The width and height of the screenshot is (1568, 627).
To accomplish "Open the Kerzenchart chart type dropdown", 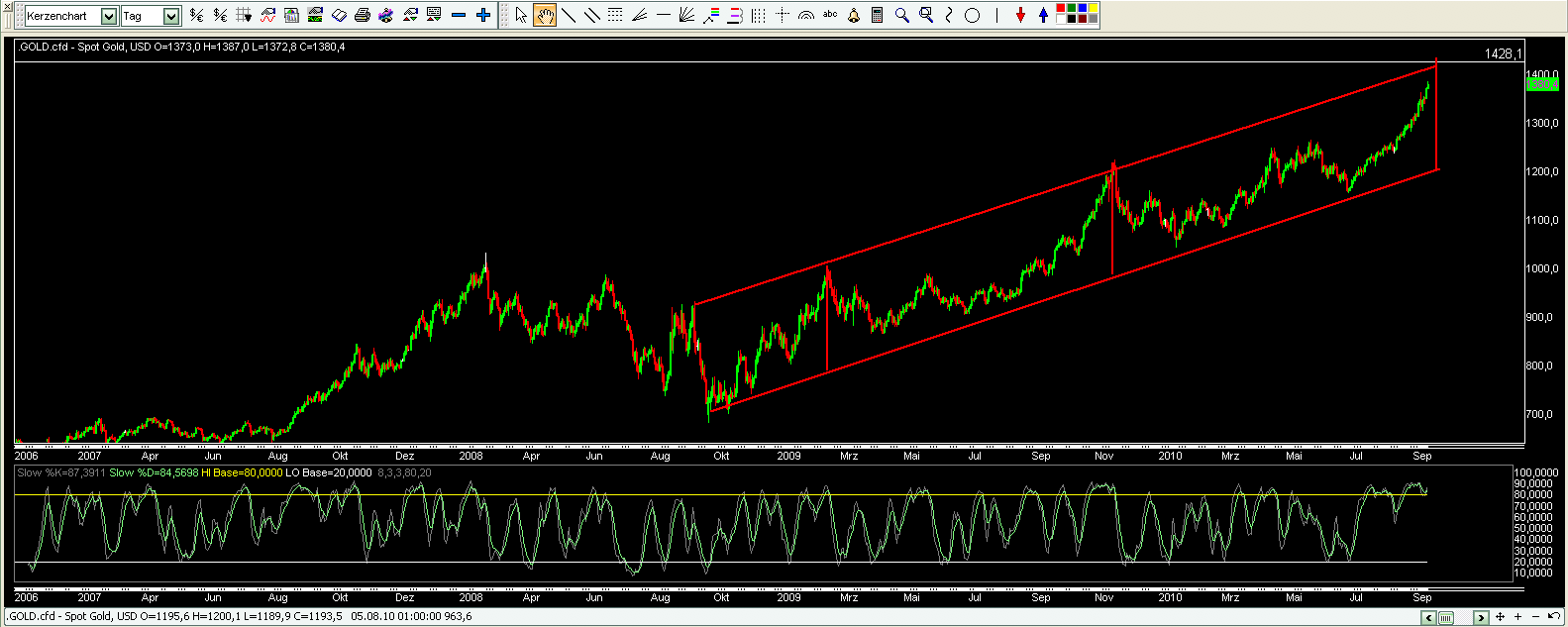I will tap(109, 15).
